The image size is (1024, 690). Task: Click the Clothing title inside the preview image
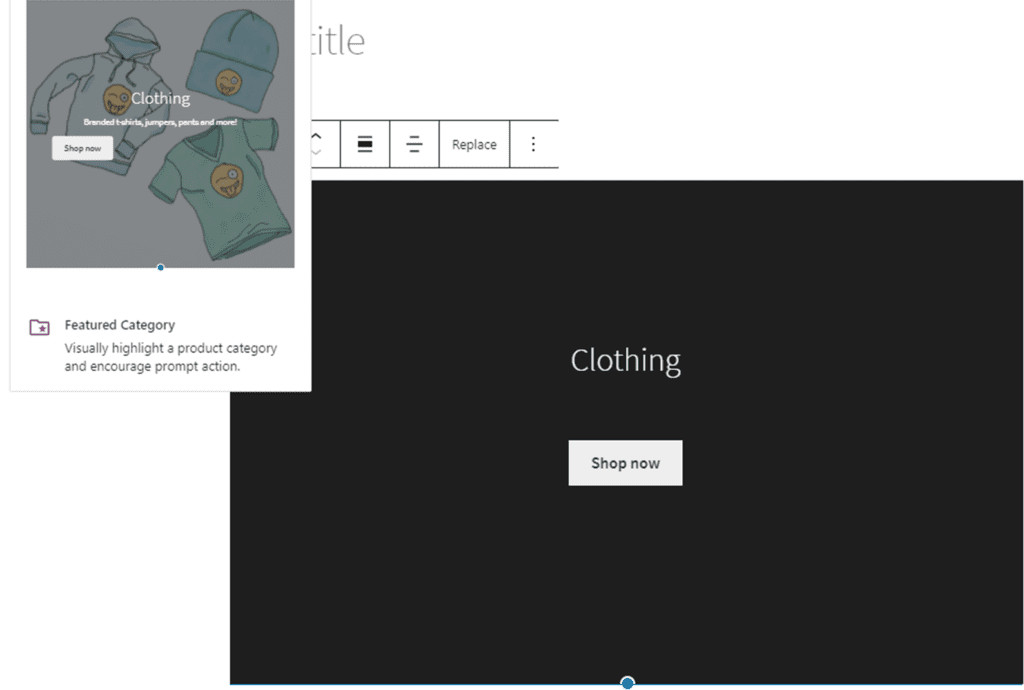160,98
